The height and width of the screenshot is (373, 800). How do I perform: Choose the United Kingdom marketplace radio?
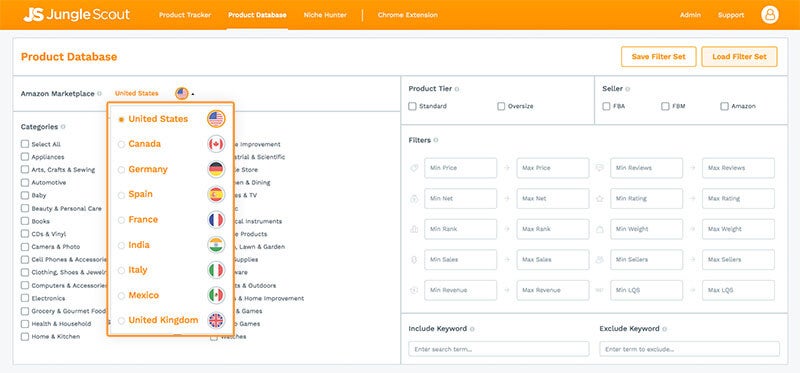121,321
